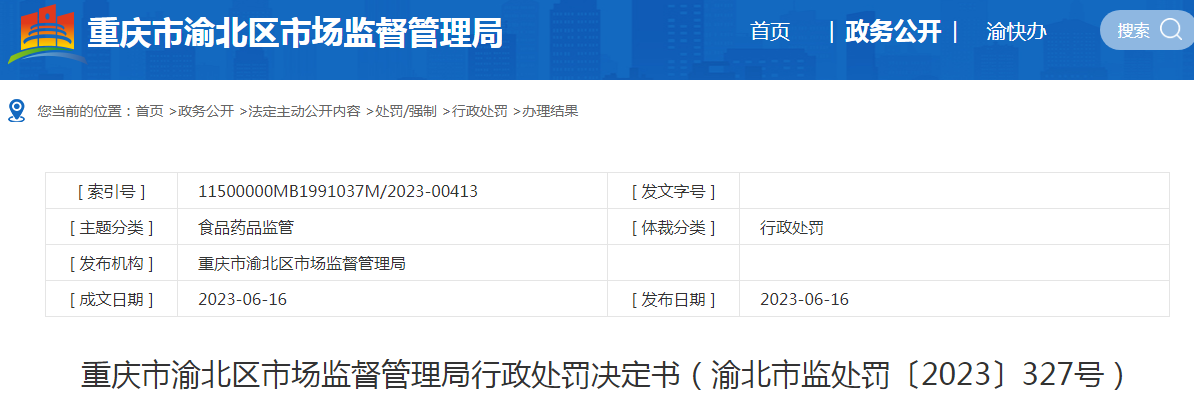
Task: Open 办理结果 breadcrumb link
Action: click(550, 111)
